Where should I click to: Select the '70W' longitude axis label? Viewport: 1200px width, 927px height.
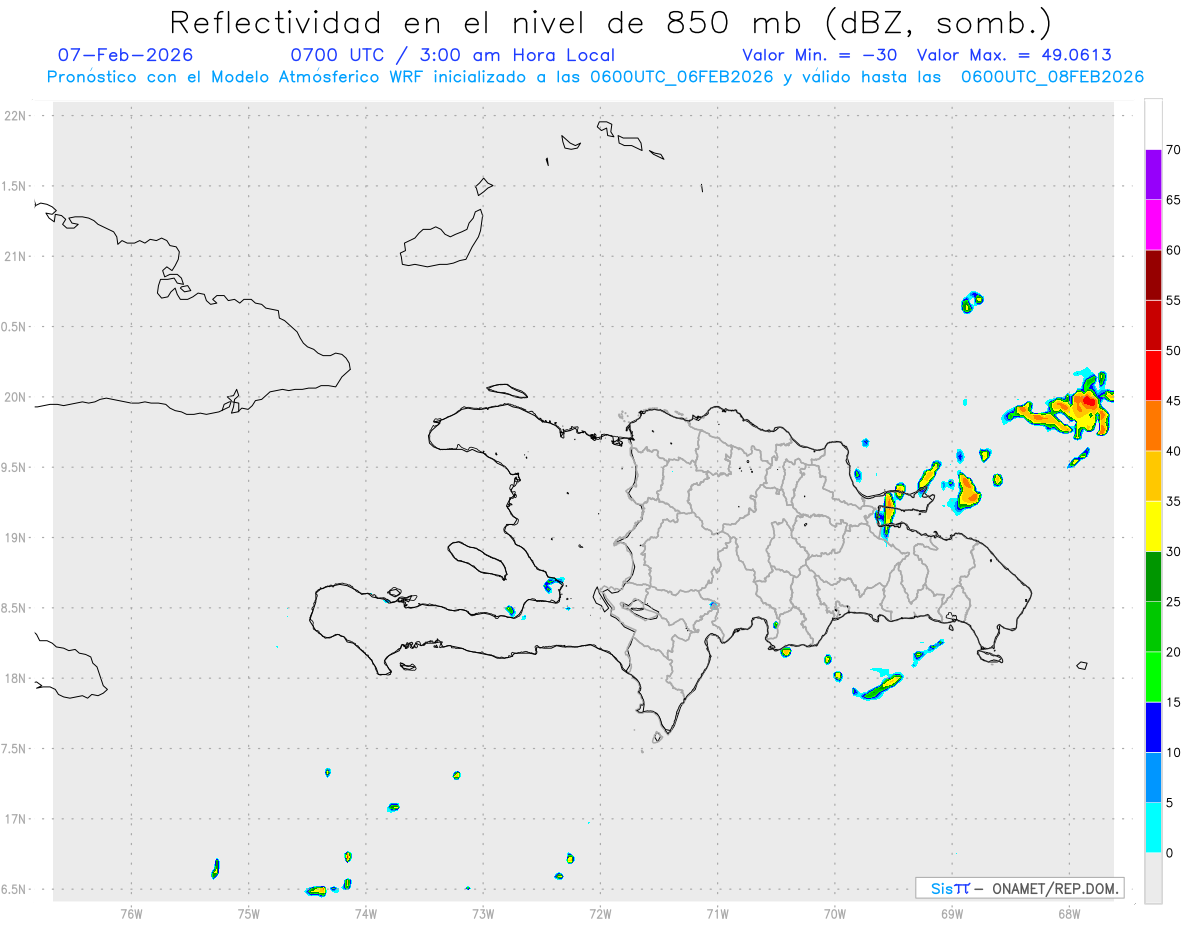click(x=835, y=912)
